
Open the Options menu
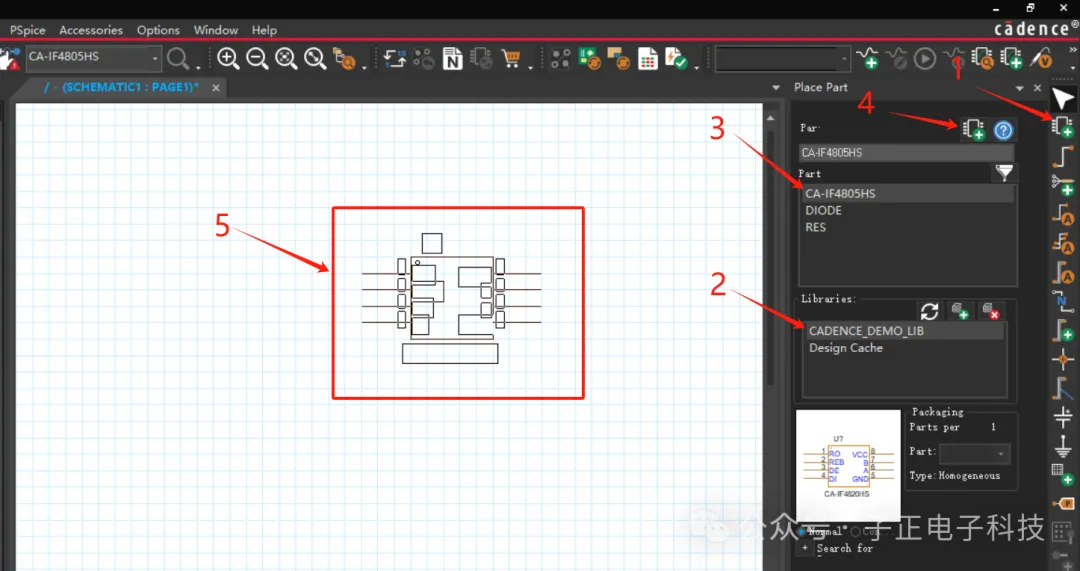[158, 30]
